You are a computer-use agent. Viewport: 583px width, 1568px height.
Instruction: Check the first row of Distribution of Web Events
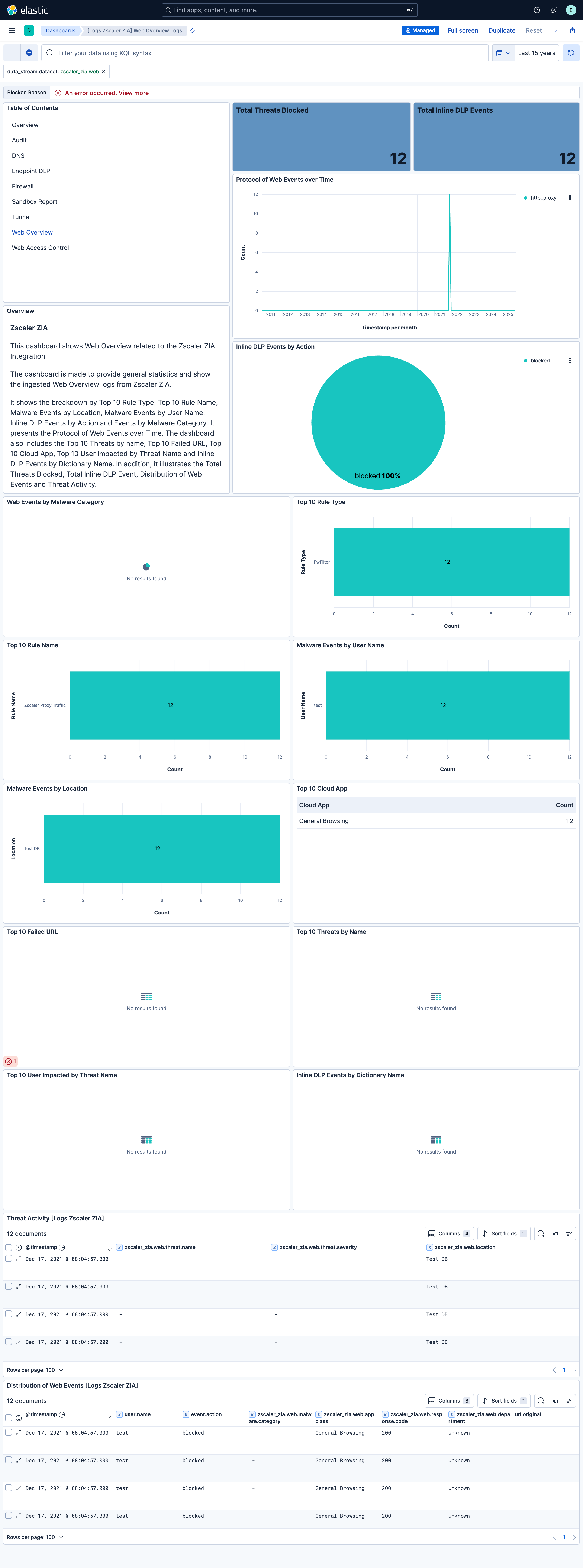pos(9,1432)
